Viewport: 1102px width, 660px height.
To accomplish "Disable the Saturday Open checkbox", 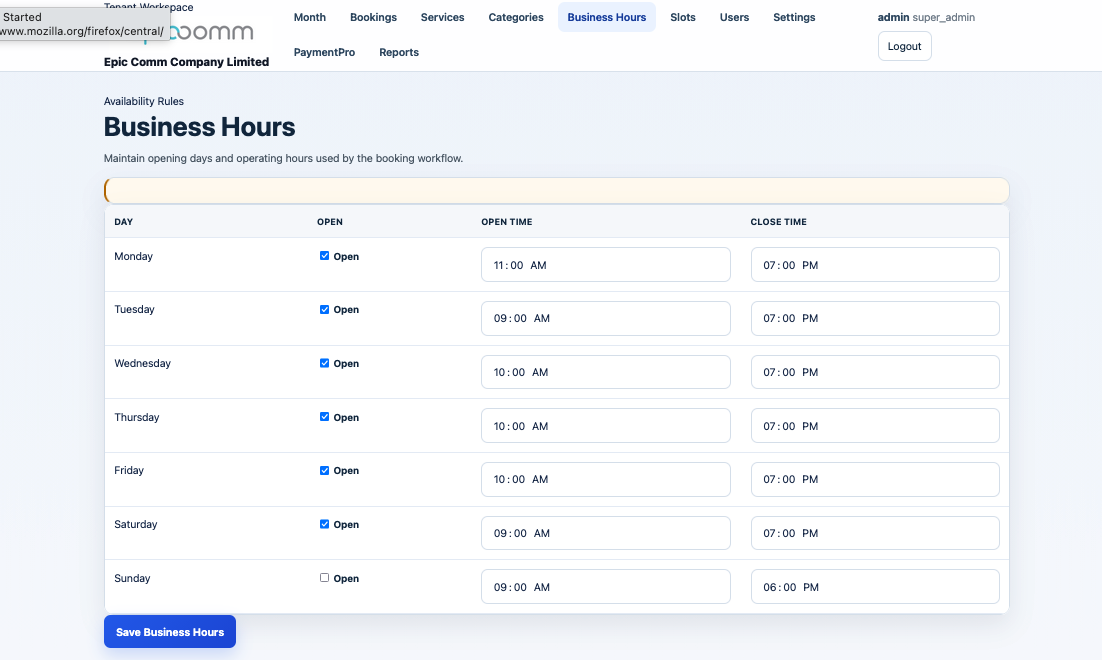I will pyautogui.click(x=324, y=524).
